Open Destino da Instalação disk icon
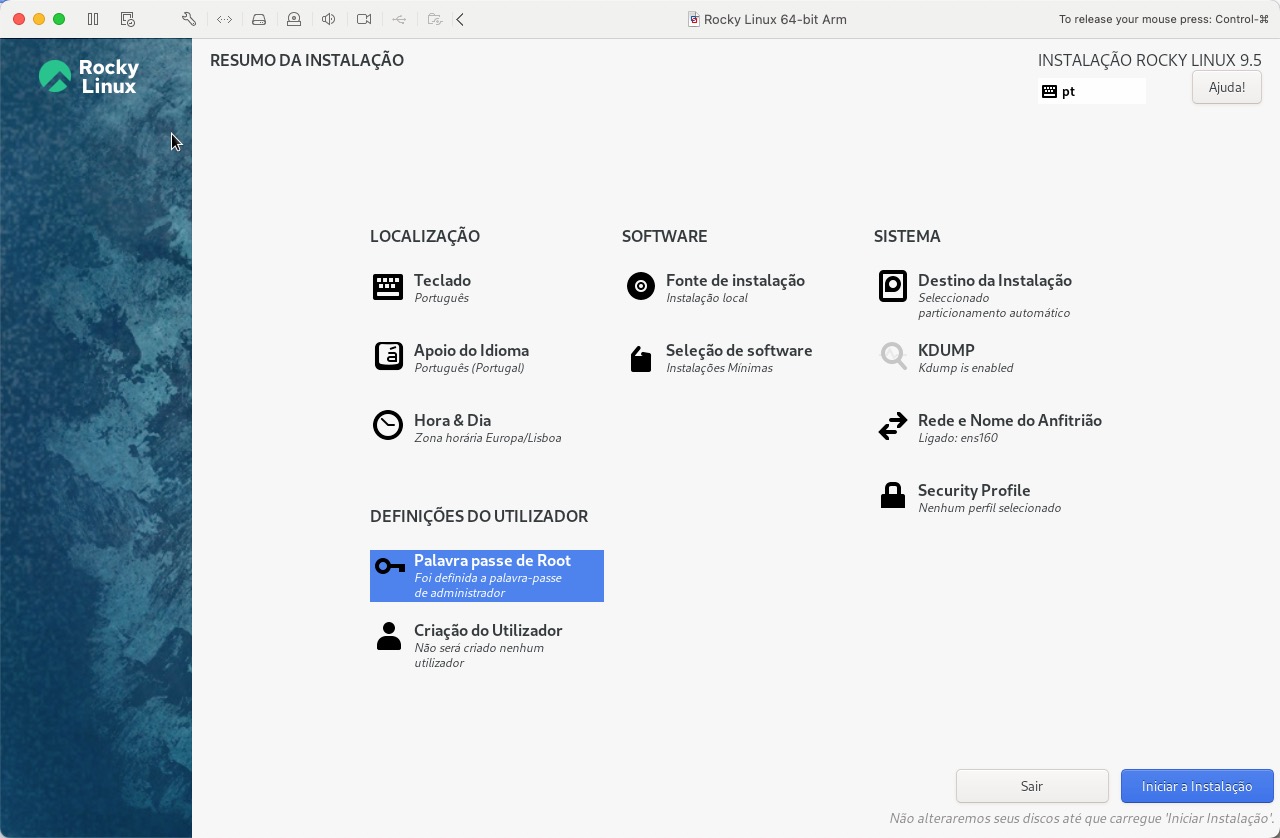 pyautogui.click(x=892, y=287)
